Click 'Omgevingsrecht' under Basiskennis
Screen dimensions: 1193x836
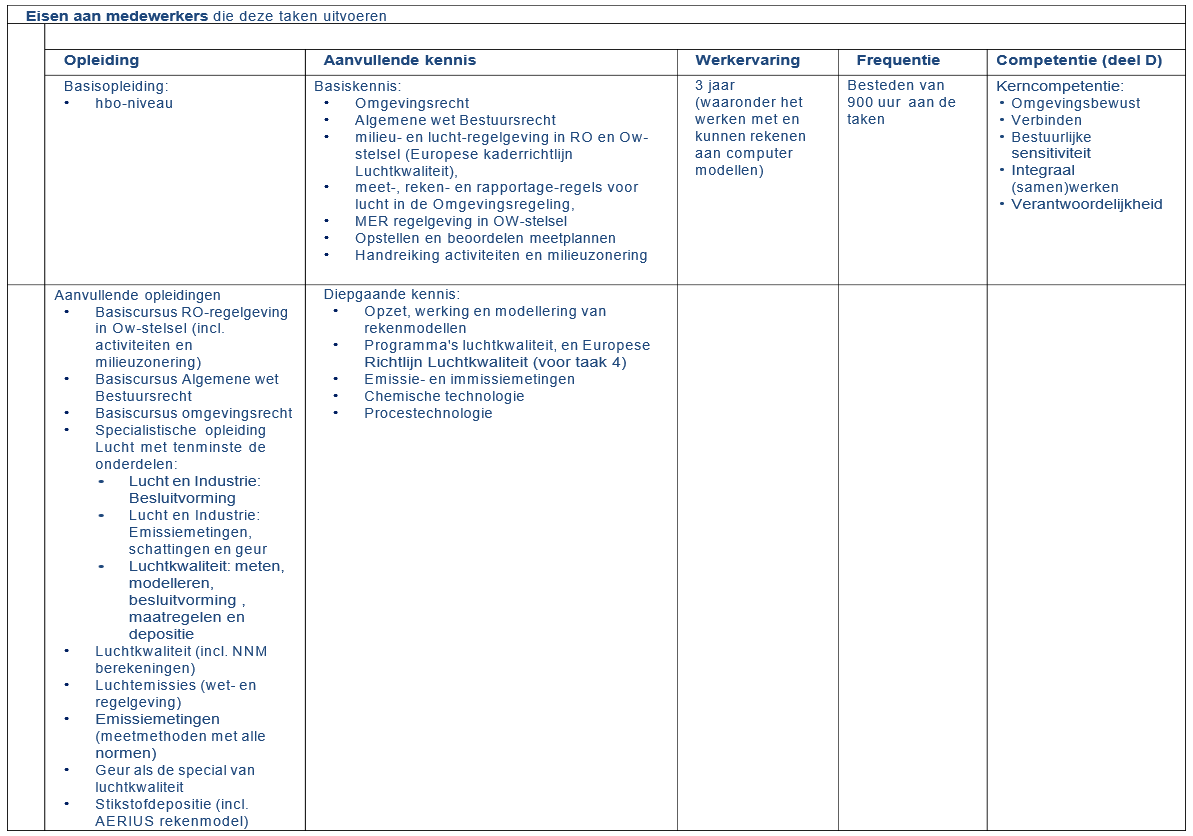(x=412, y=103)
